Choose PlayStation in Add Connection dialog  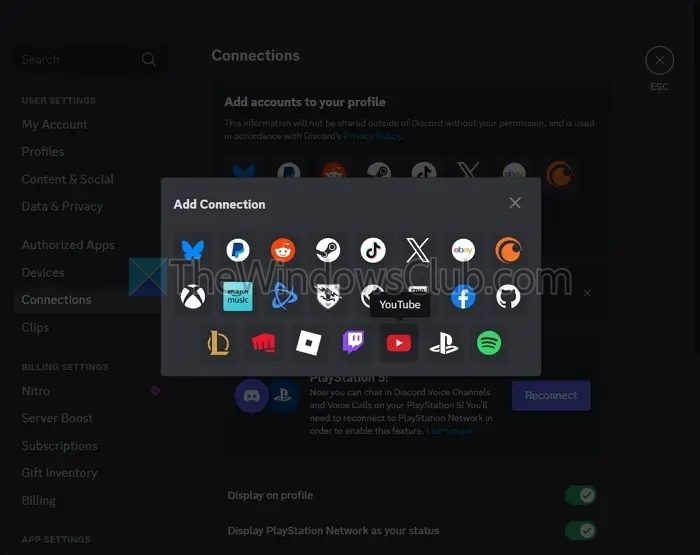[x=444, y=343]
